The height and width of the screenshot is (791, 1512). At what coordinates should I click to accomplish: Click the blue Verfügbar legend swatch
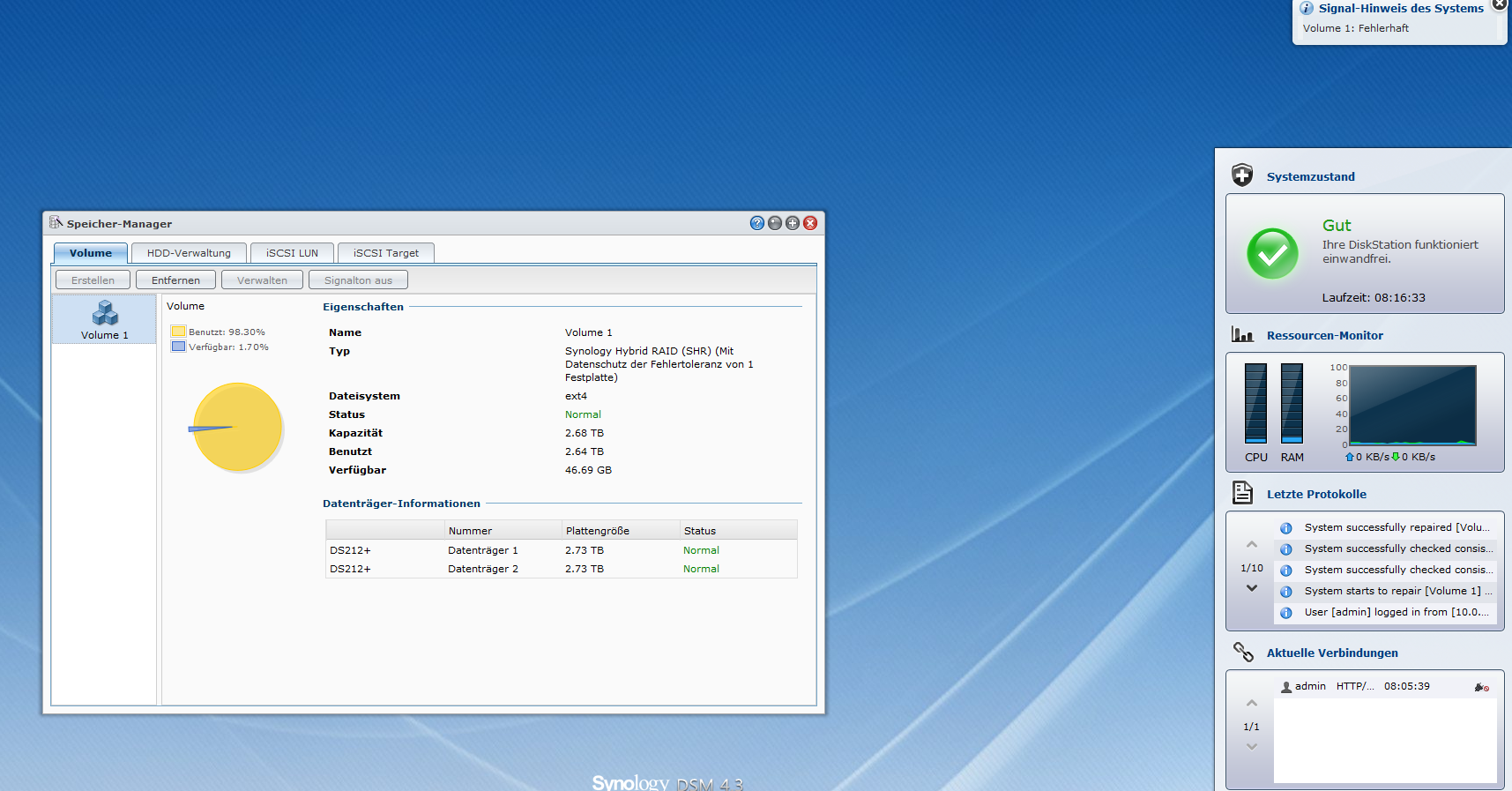(178, 347)
